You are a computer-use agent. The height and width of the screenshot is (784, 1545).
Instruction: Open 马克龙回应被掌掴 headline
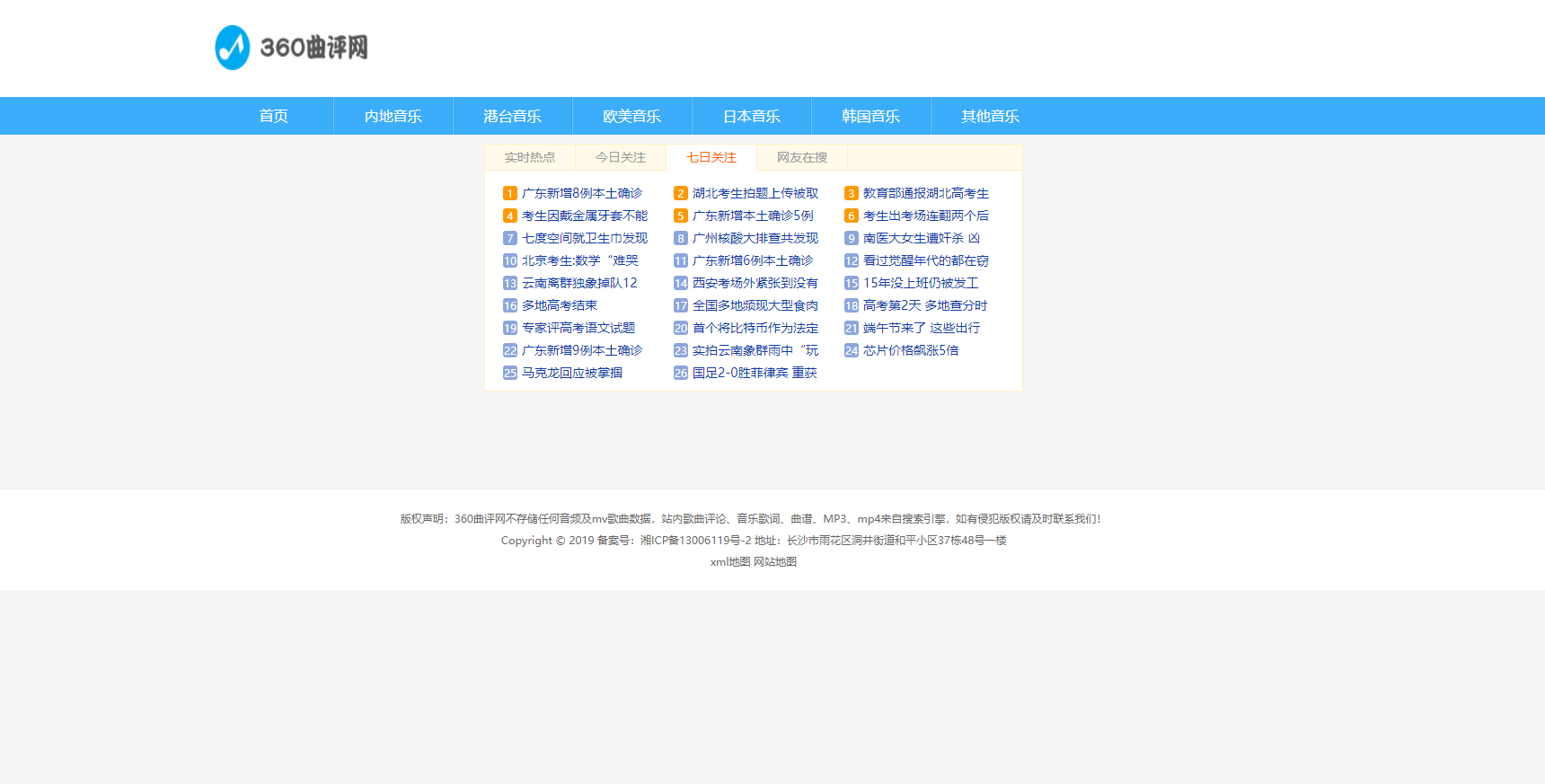(x=572, y=373)
